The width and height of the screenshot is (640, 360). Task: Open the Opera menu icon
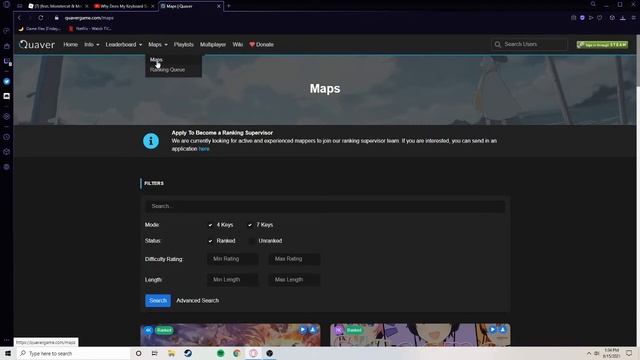click(x=6, y=5)
